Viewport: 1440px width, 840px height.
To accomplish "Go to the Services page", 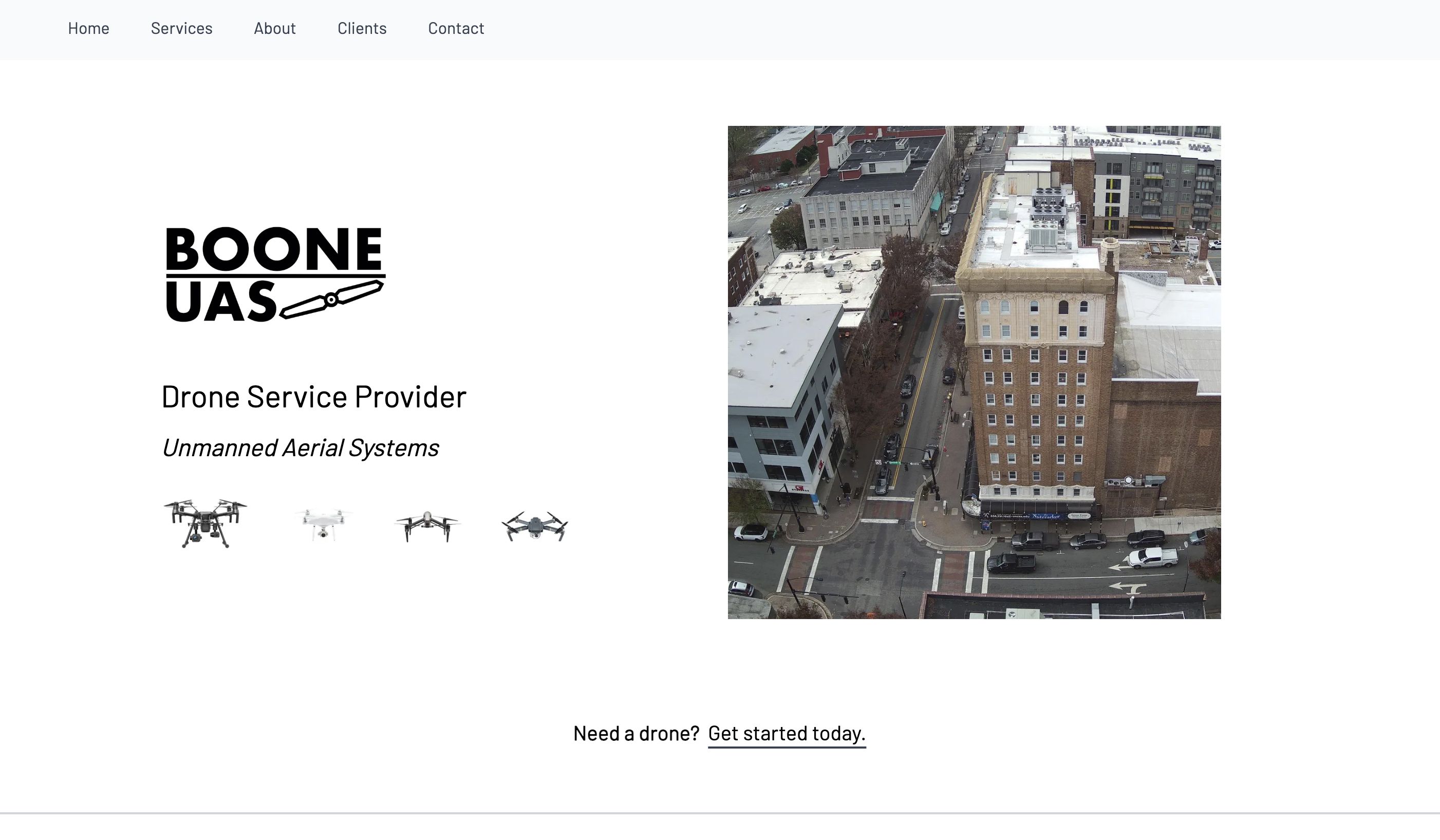I will [x=182, y=28].
